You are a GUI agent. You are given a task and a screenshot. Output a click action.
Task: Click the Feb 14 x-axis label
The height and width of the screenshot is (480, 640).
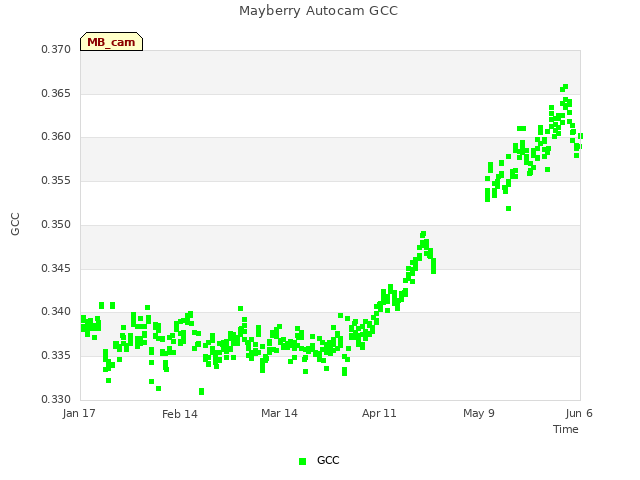tap(180, 414)
